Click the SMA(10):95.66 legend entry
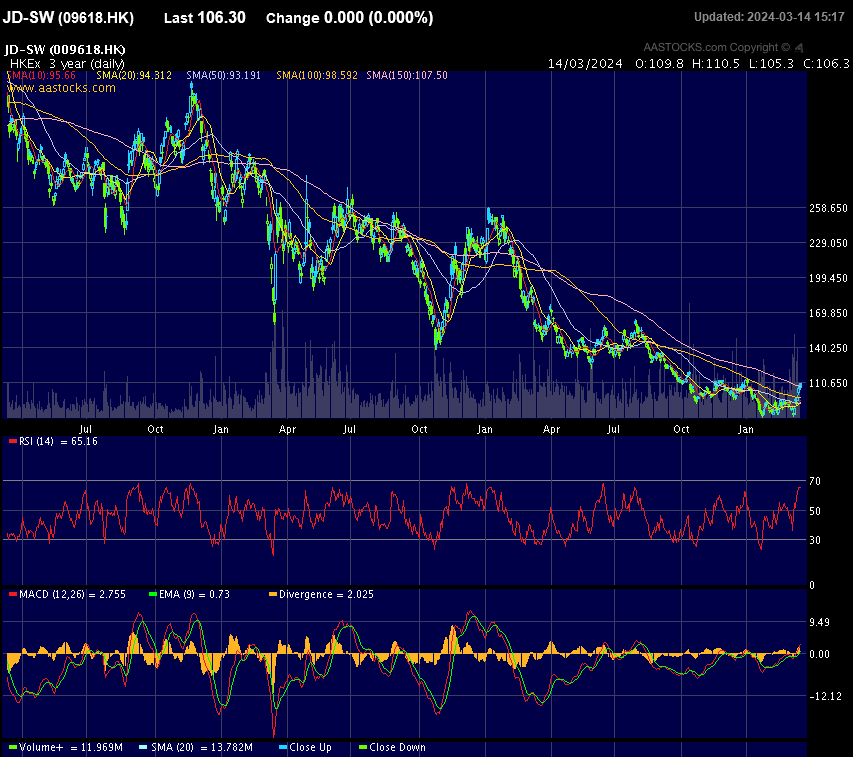 41,75
